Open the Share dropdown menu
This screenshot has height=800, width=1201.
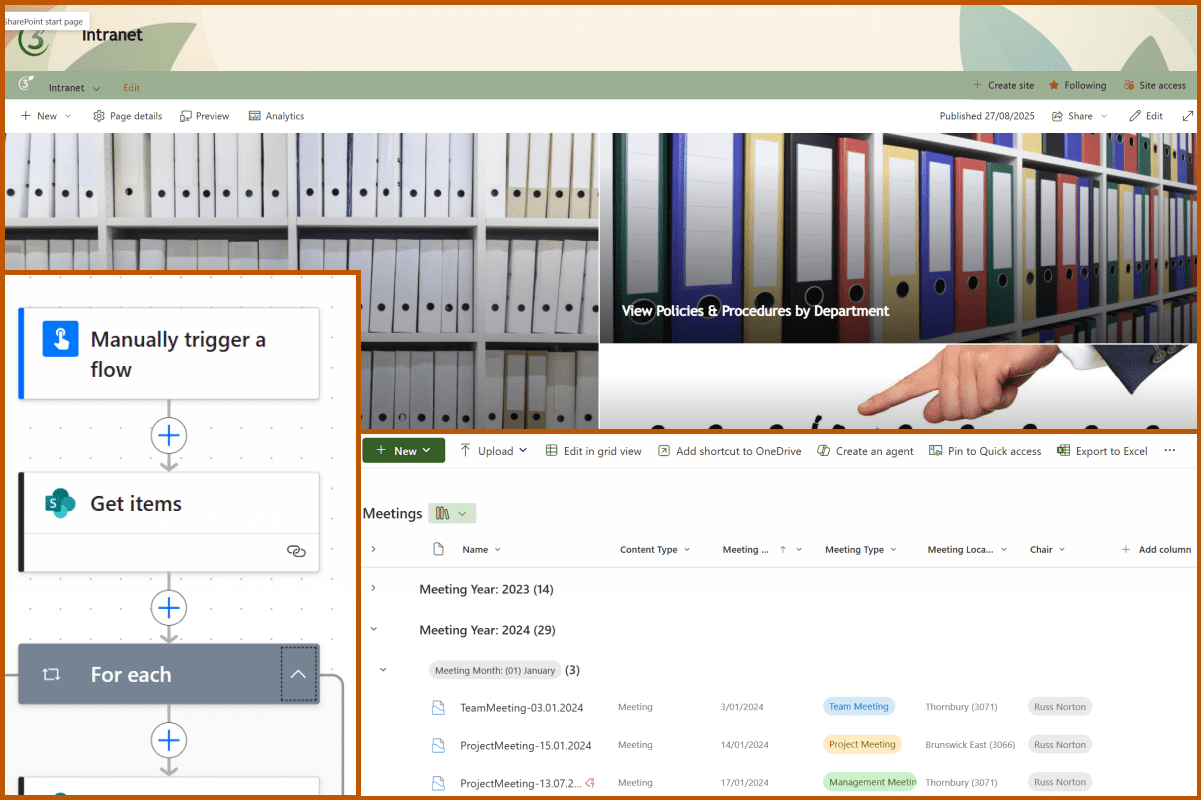click(1080, 116)
